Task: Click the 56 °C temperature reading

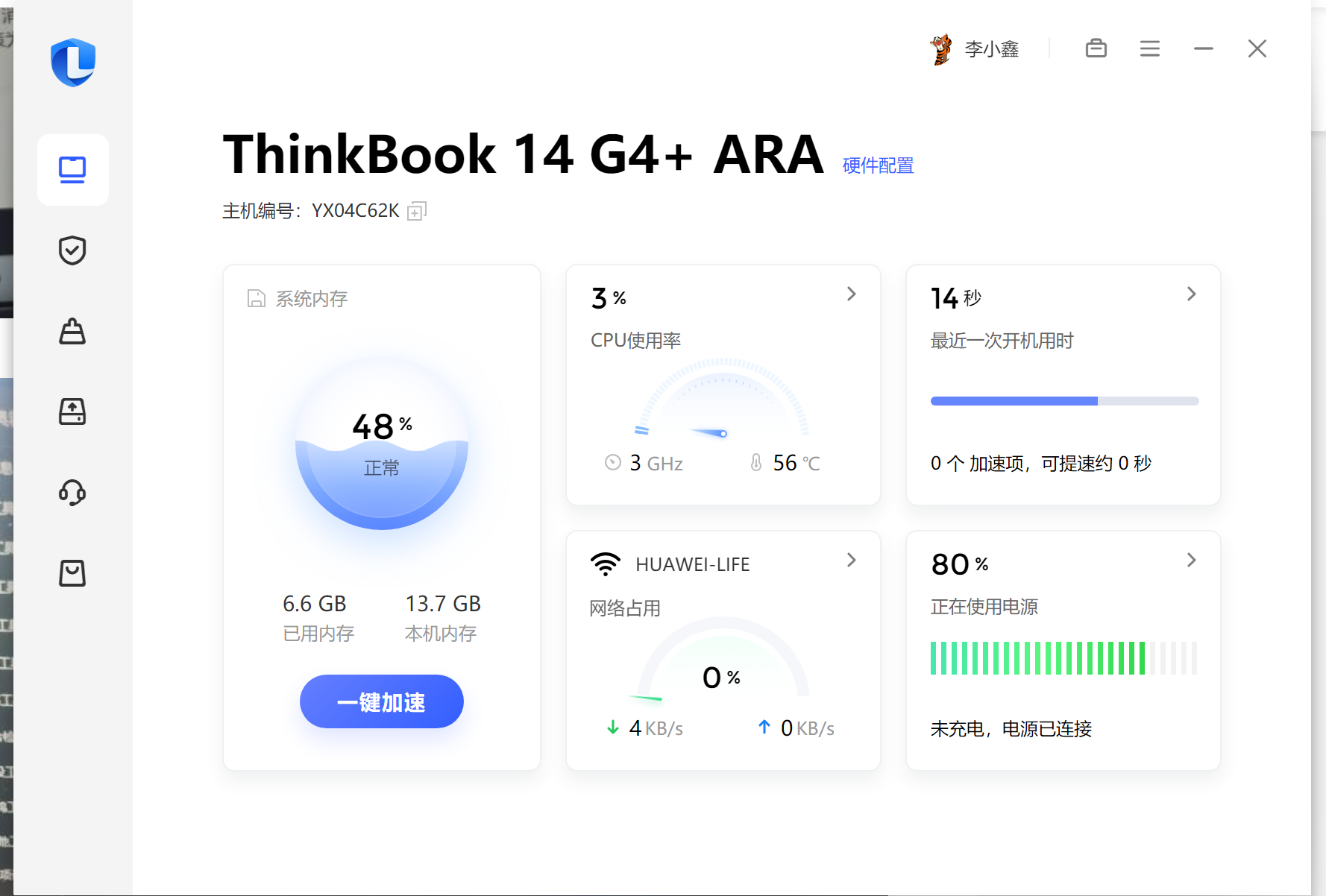Action: click(796, 463)
